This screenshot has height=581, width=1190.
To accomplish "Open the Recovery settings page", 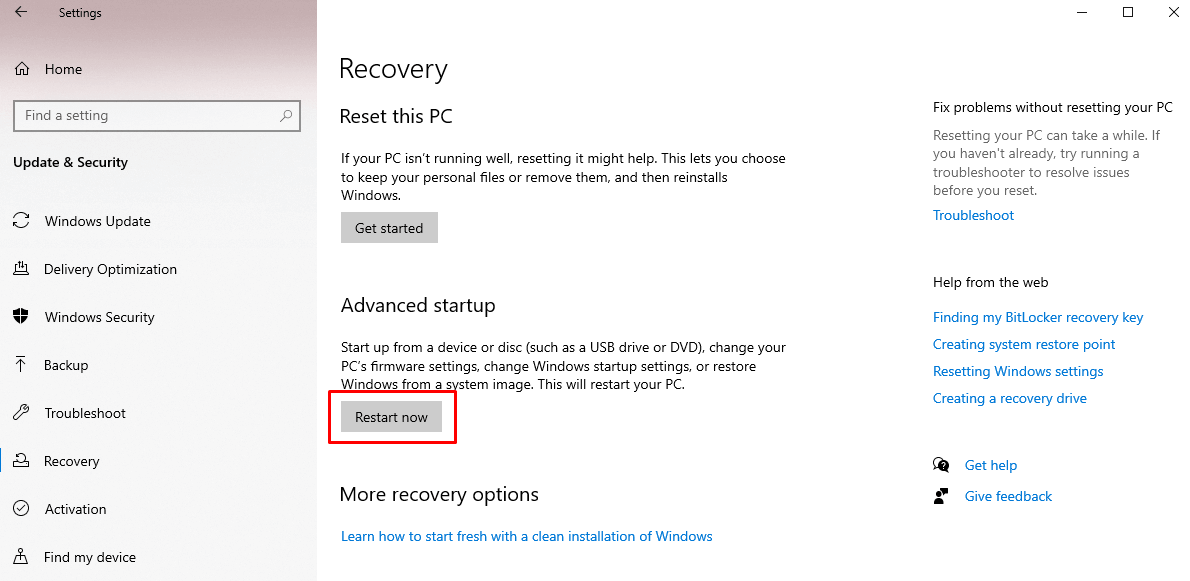I will tap(72, 461).
